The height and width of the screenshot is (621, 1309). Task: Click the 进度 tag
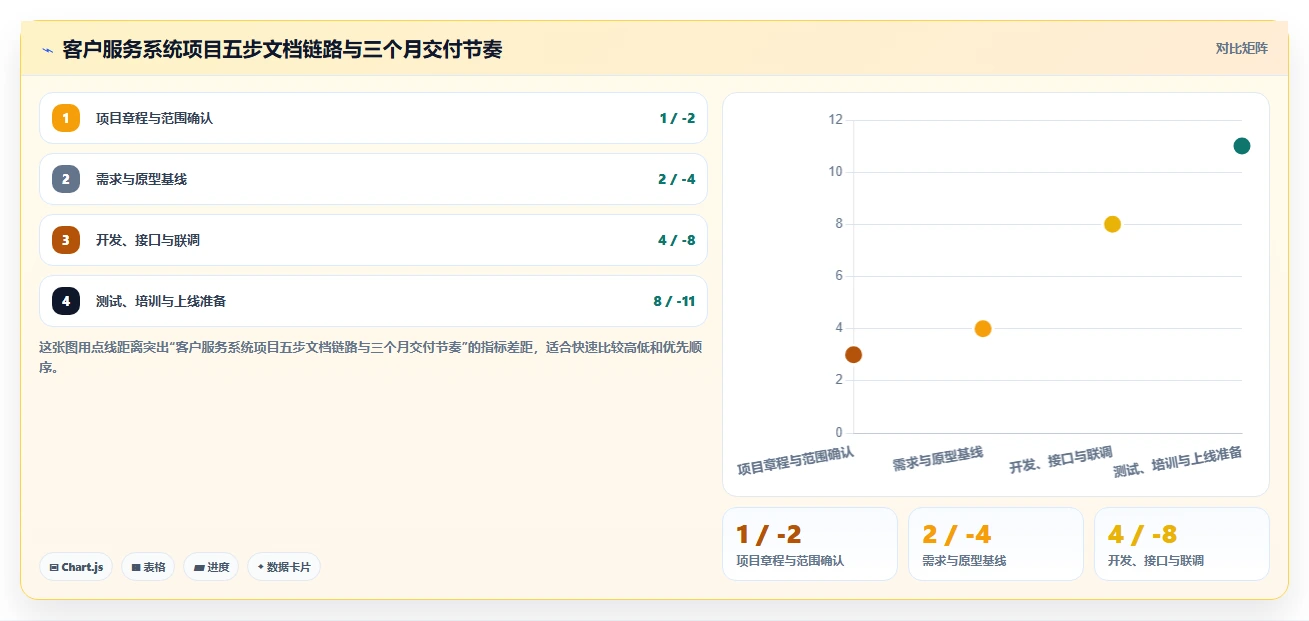coord(211,567)
